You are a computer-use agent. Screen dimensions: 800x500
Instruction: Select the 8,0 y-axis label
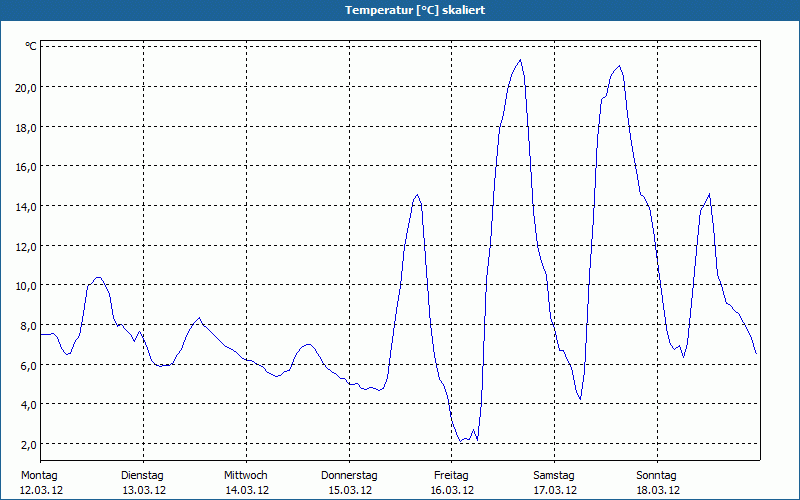pos(29,326)
